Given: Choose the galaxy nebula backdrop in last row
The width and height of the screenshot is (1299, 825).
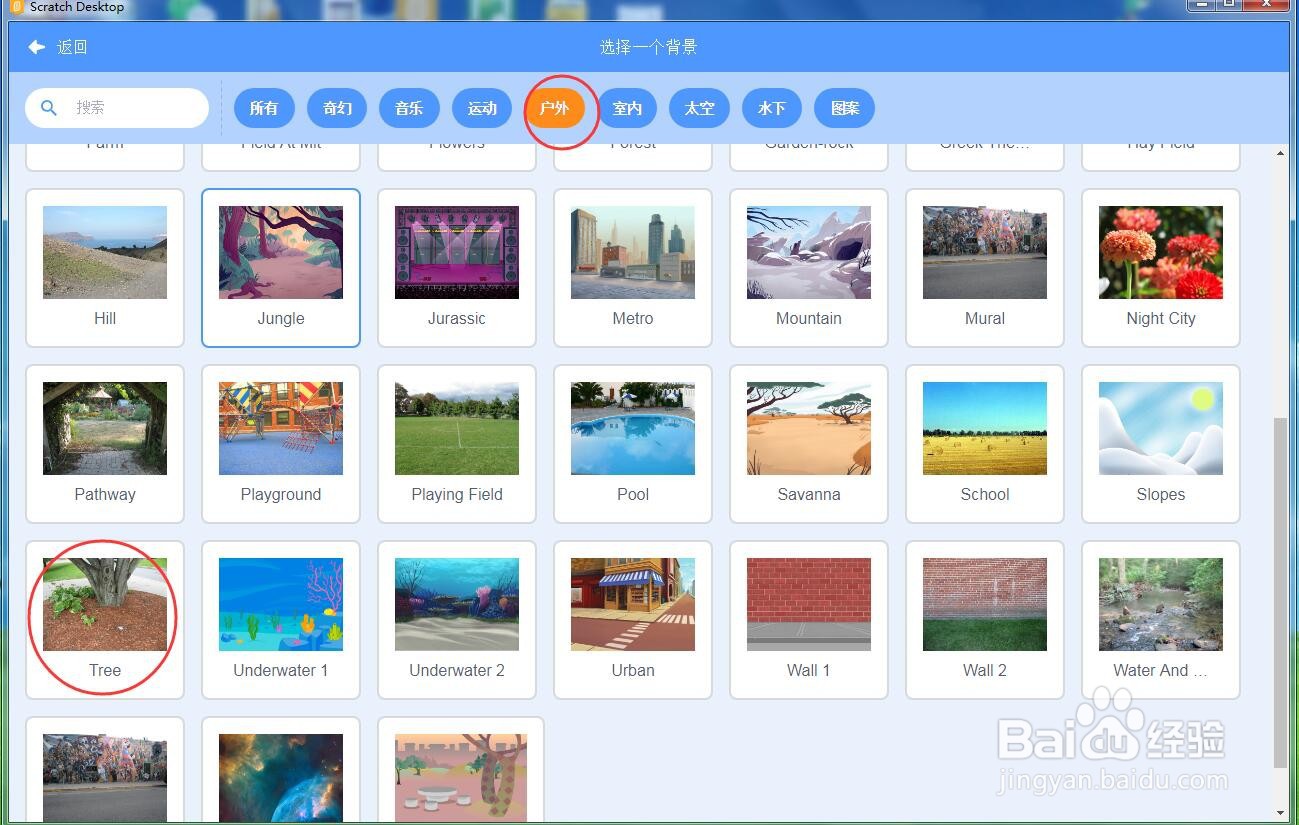Looking at the screenshot, I should tap(281, 770).
